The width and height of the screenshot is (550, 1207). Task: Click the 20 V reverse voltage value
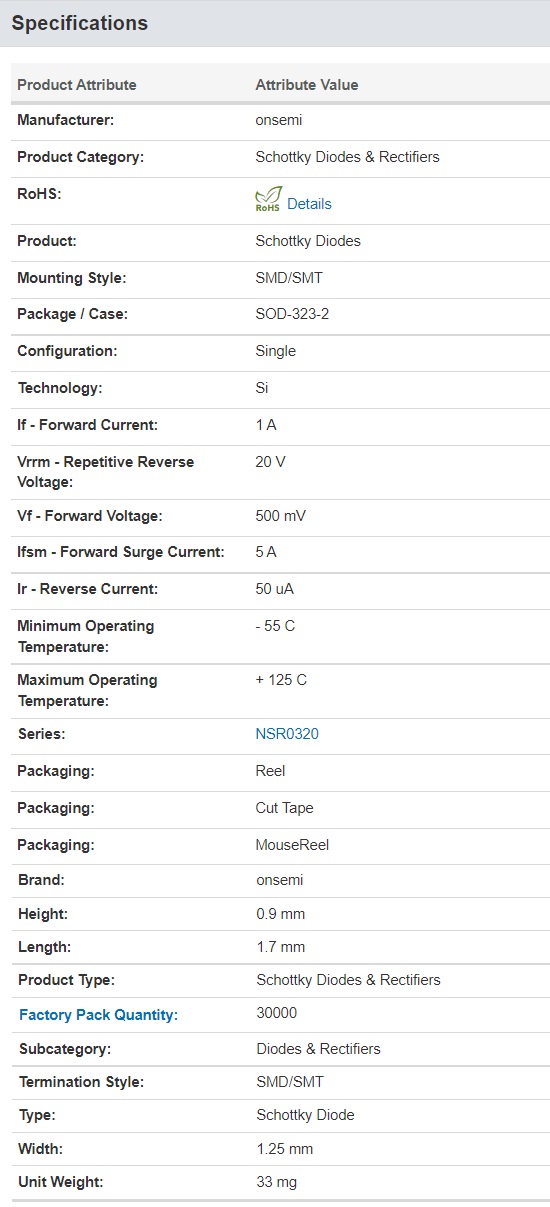coord(271,462)
